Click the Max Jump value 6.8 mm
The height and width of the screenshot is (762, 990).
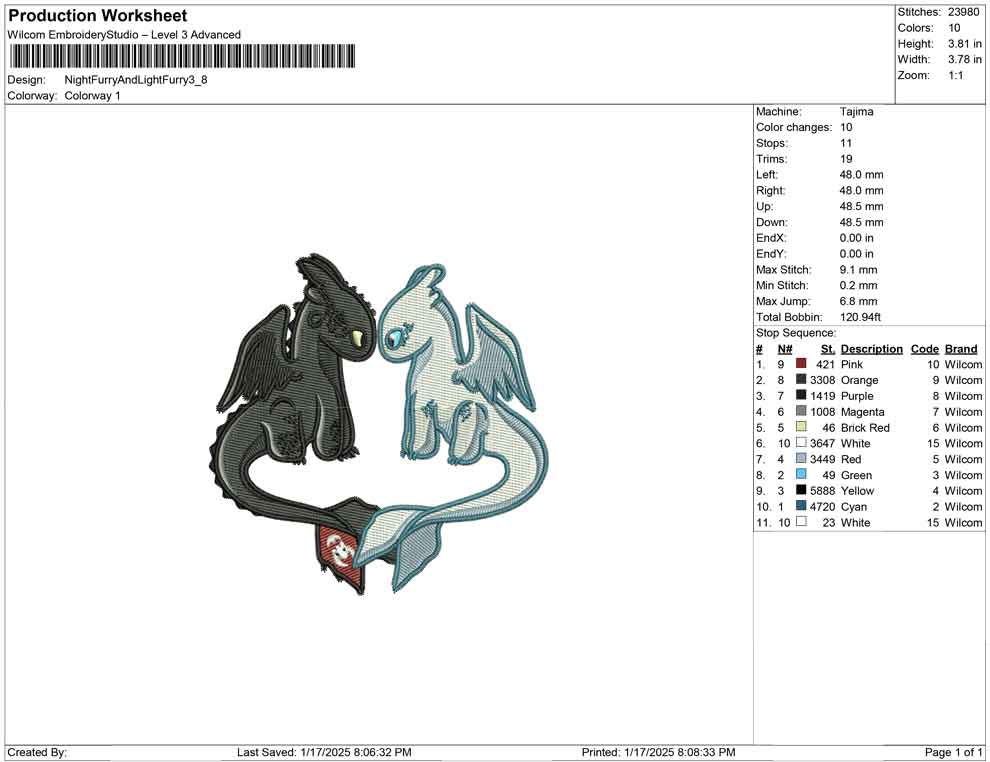[x=859, y=301]
